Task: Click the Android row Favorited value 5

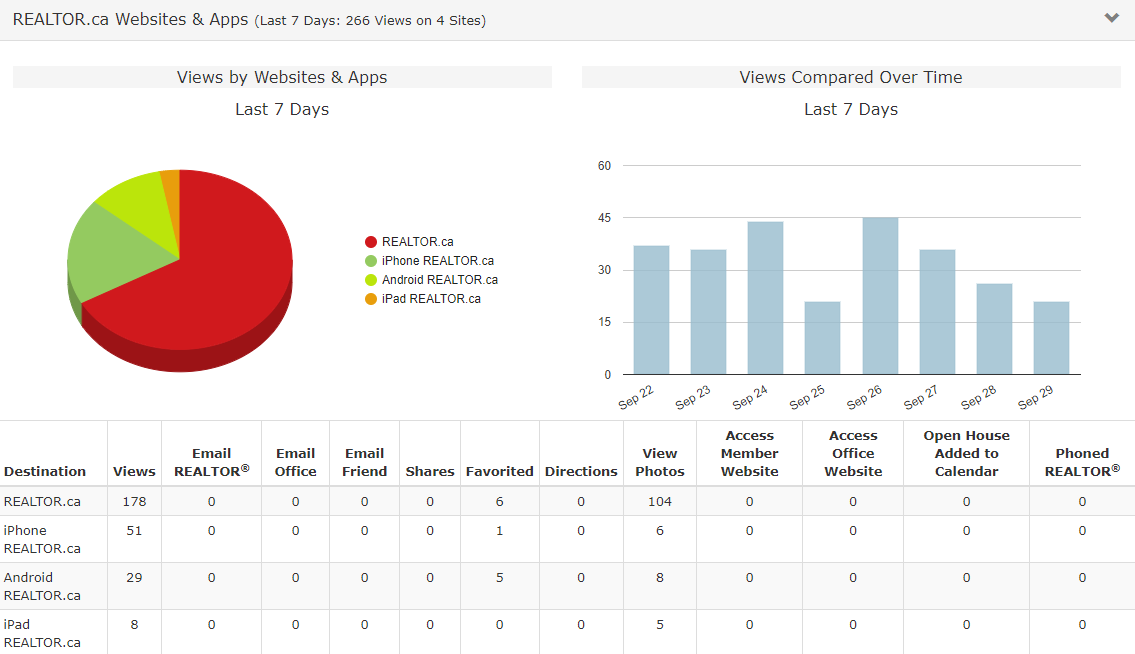Action: (499, 577)
